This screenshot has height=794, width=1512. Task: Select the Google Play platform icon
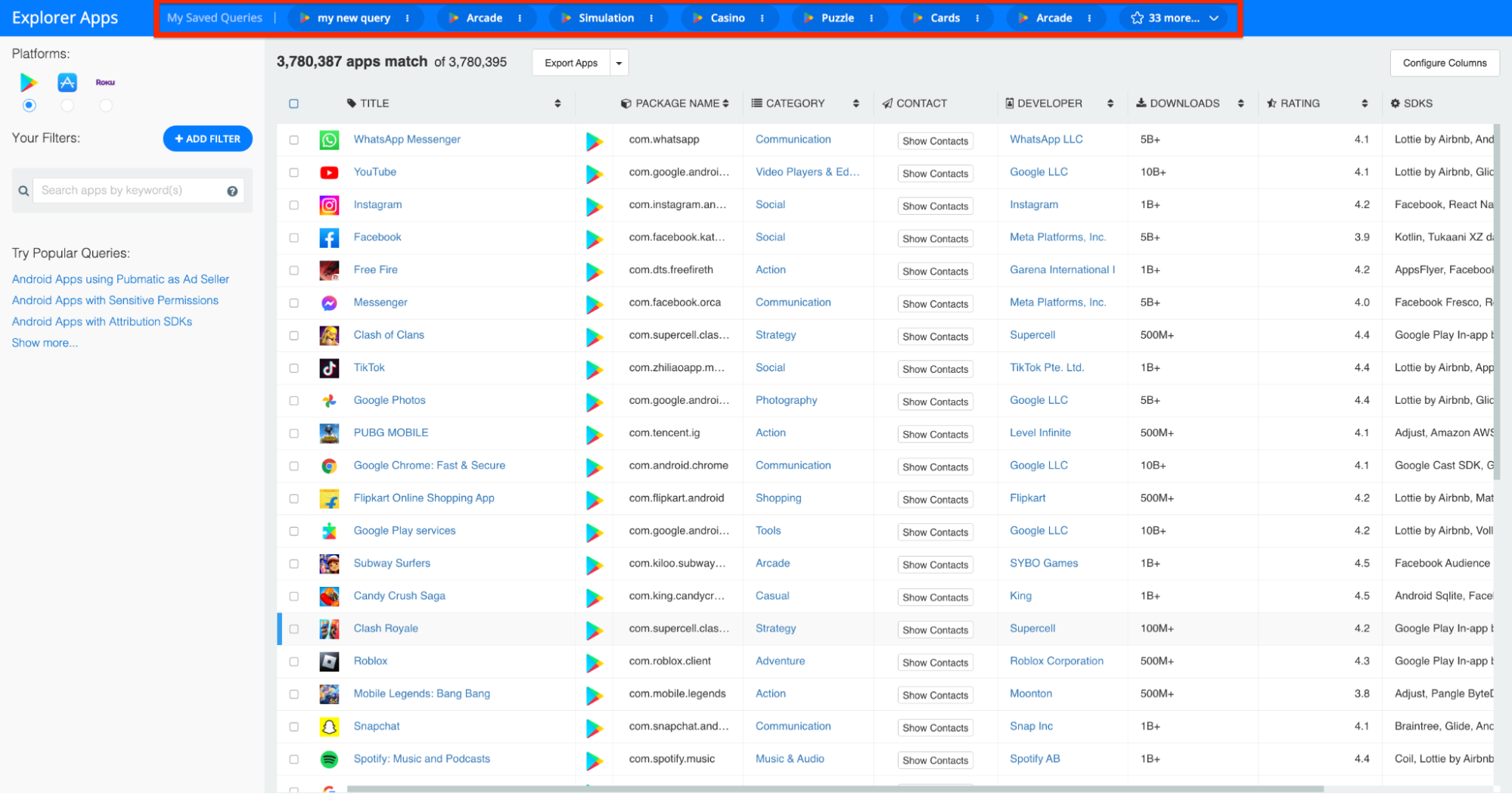click(29, 82)
